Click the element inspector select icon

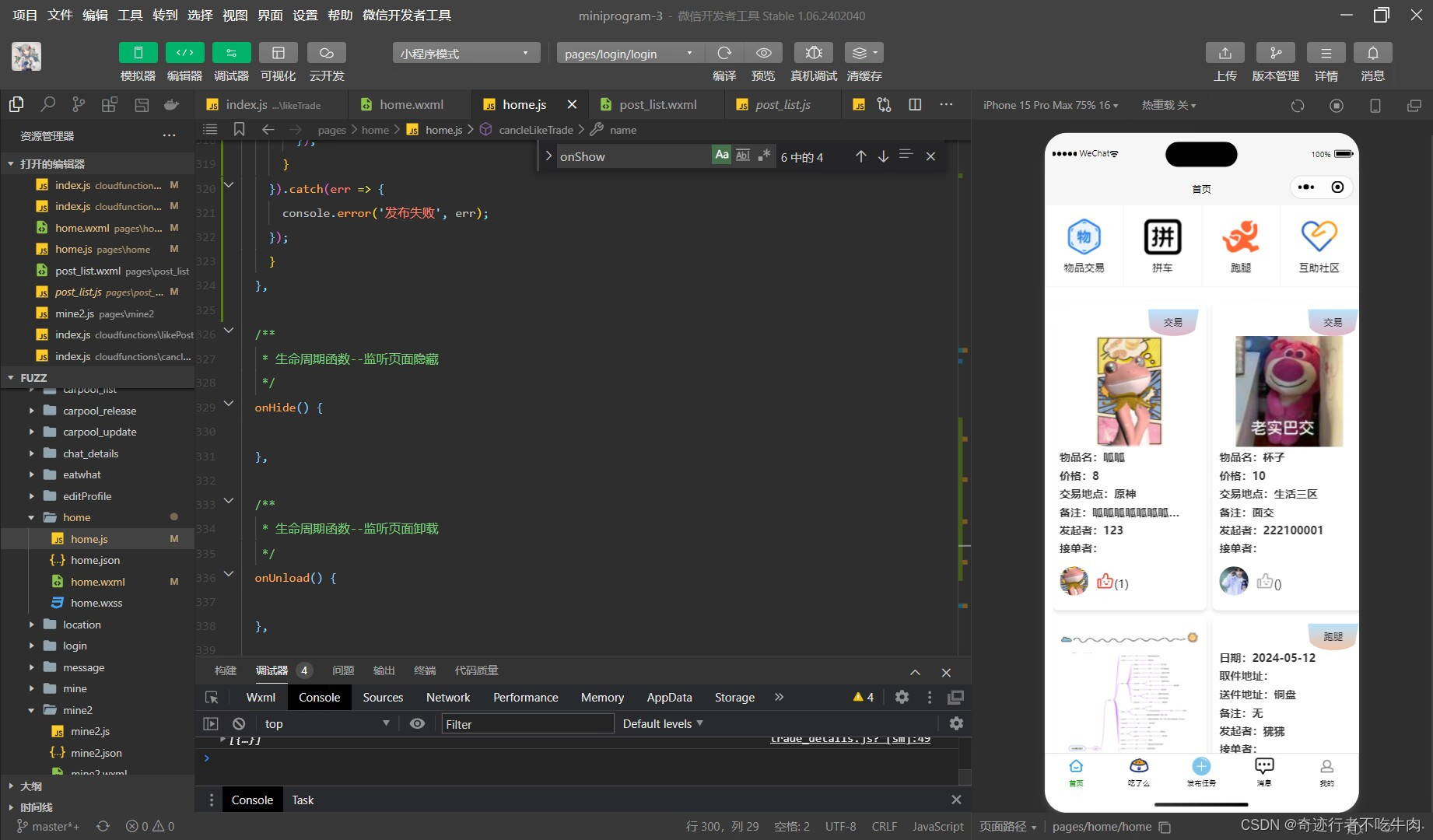[x=212, y=698]
